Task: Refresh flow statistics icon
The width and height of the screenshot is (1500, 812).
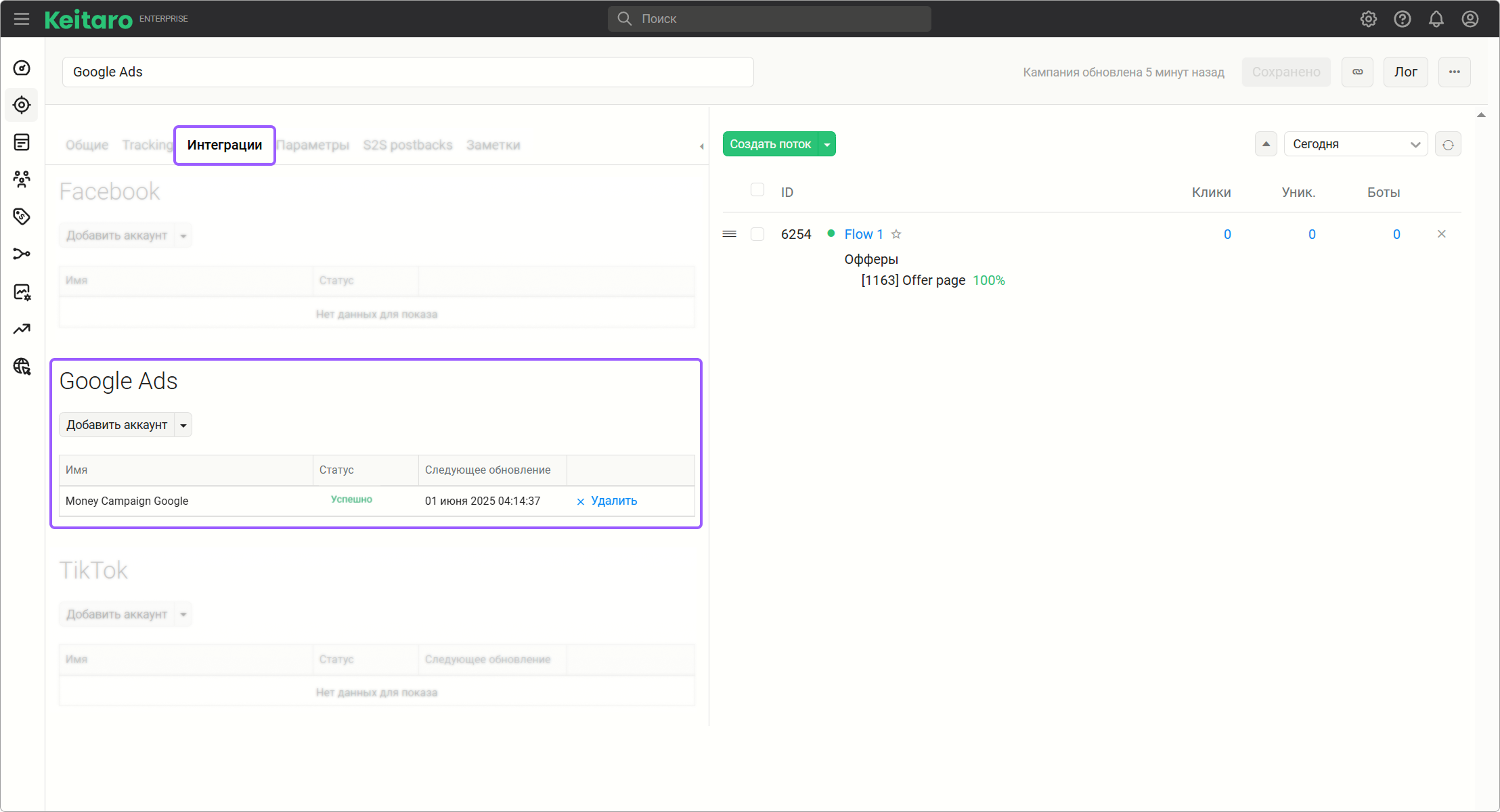Action: pyautogui.click(x=1448, y=144)
